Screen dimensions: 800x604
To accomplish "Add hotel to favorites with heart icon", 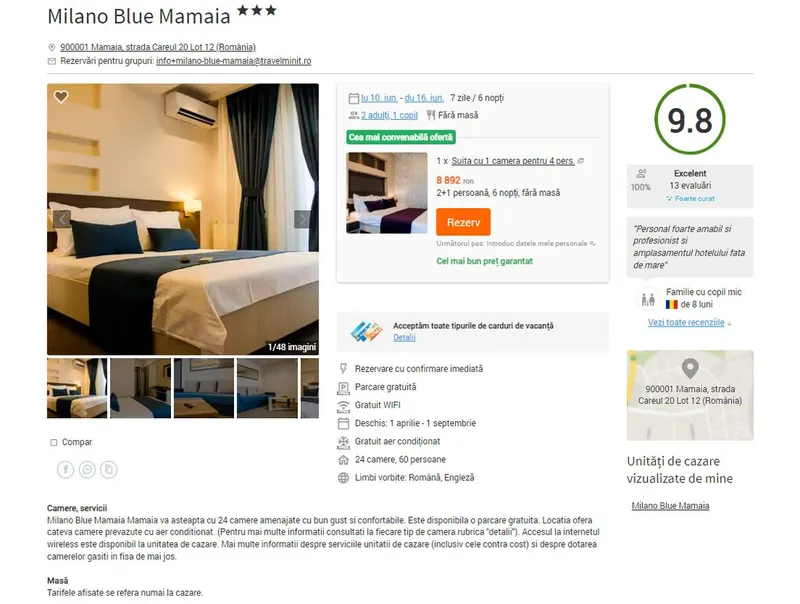I will 61,96.
